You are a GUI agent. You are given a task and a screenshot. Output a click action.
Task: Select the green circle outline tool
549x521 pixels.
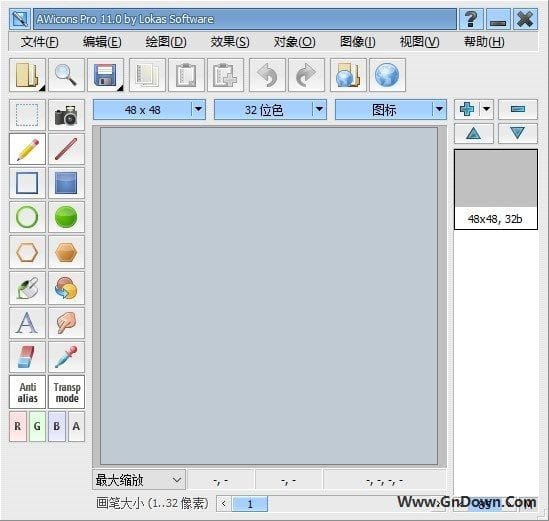(x=27, y=217)
